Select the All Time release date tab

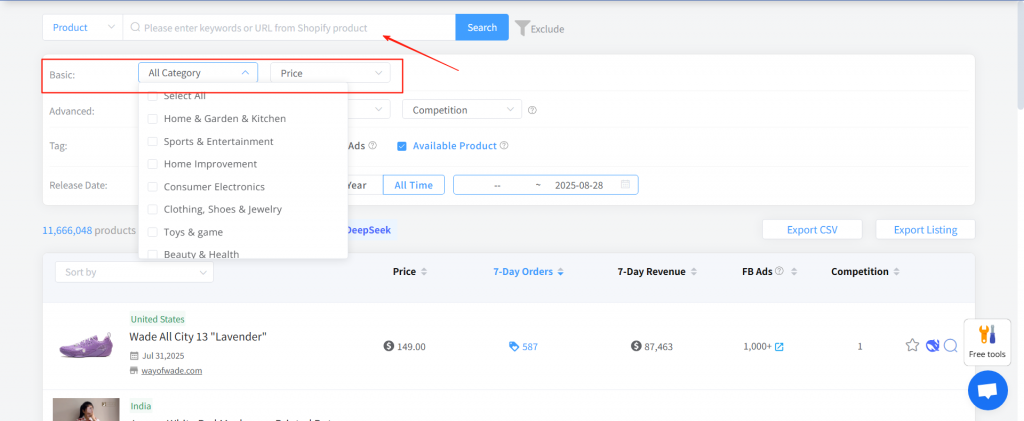coord(414,185)
